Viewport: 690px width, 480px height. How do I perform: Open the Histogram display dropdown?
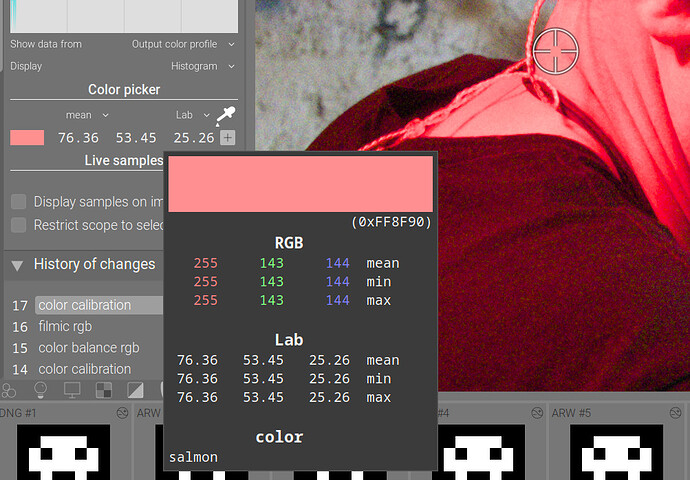[x=202, y=66]
